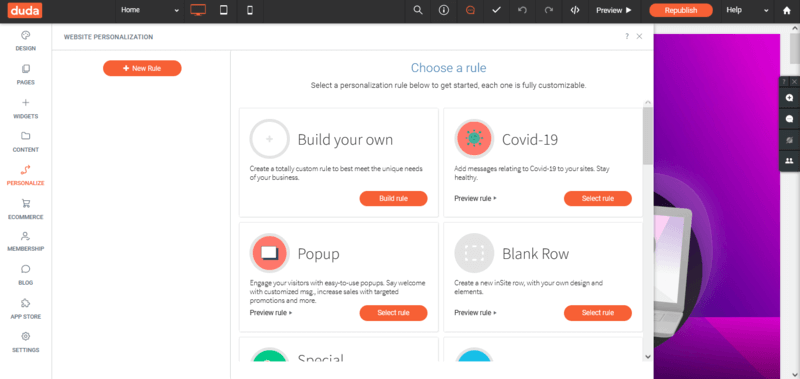The width and height of the screenshot is (800, 379).
Task: Open the Content panel
Action: click(26, 142)
